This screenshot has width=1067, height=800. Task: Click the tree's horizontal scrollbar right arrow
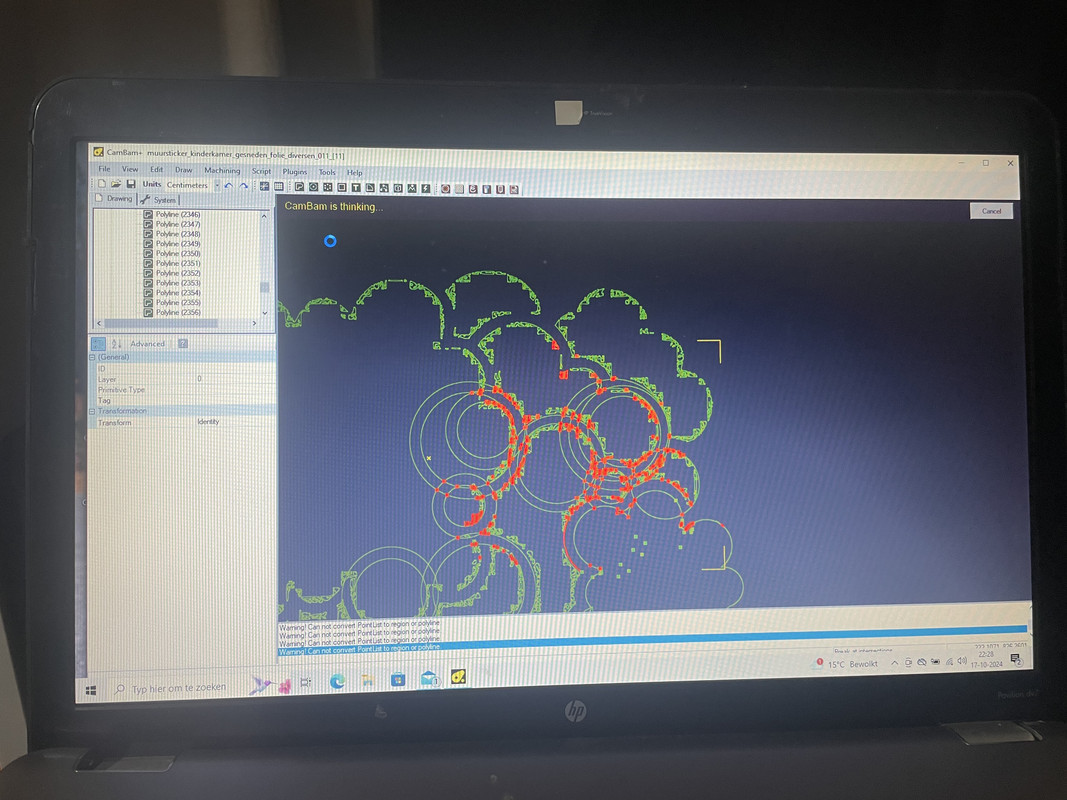(x=255, y=323)
